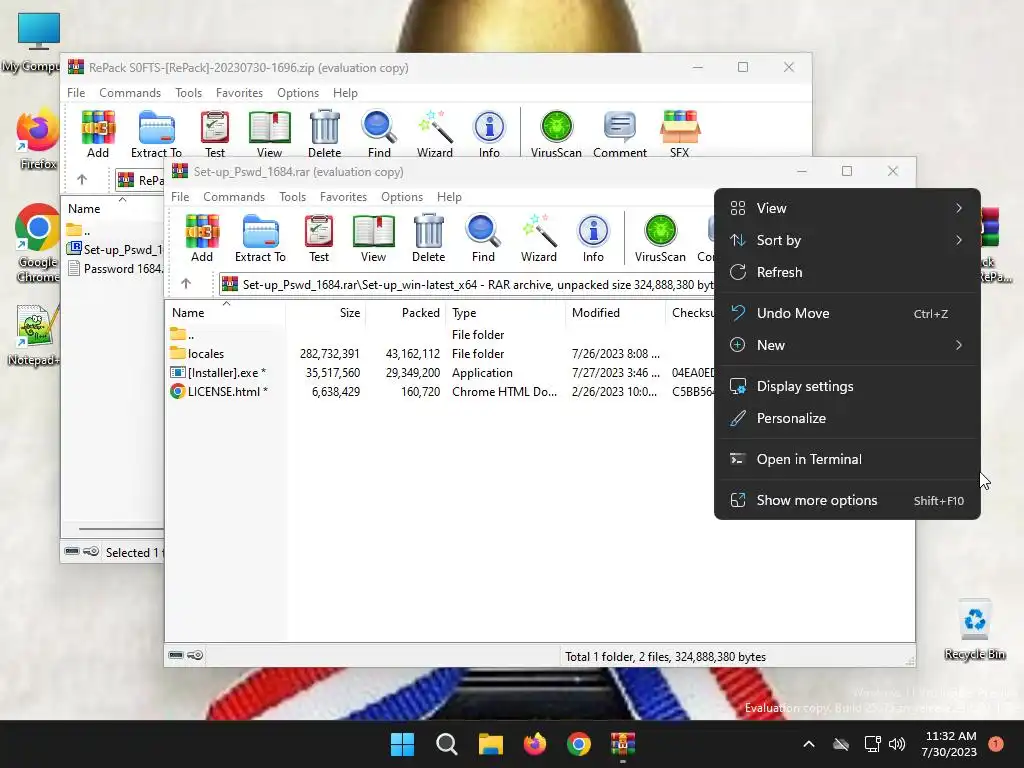This screenshot has width=1024, height=768.
Task: Click SFX icon in RePack SOFTS zip window
Action: 680,134
